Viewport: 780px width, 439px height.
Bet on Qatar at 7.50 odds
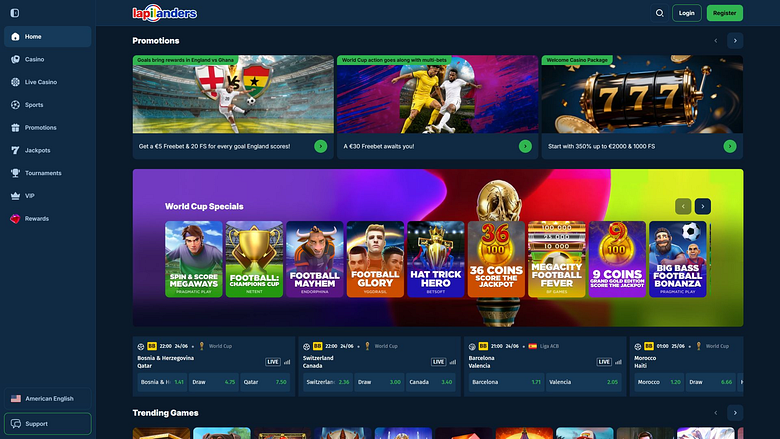pyautogui.click(x=265, y=382)
